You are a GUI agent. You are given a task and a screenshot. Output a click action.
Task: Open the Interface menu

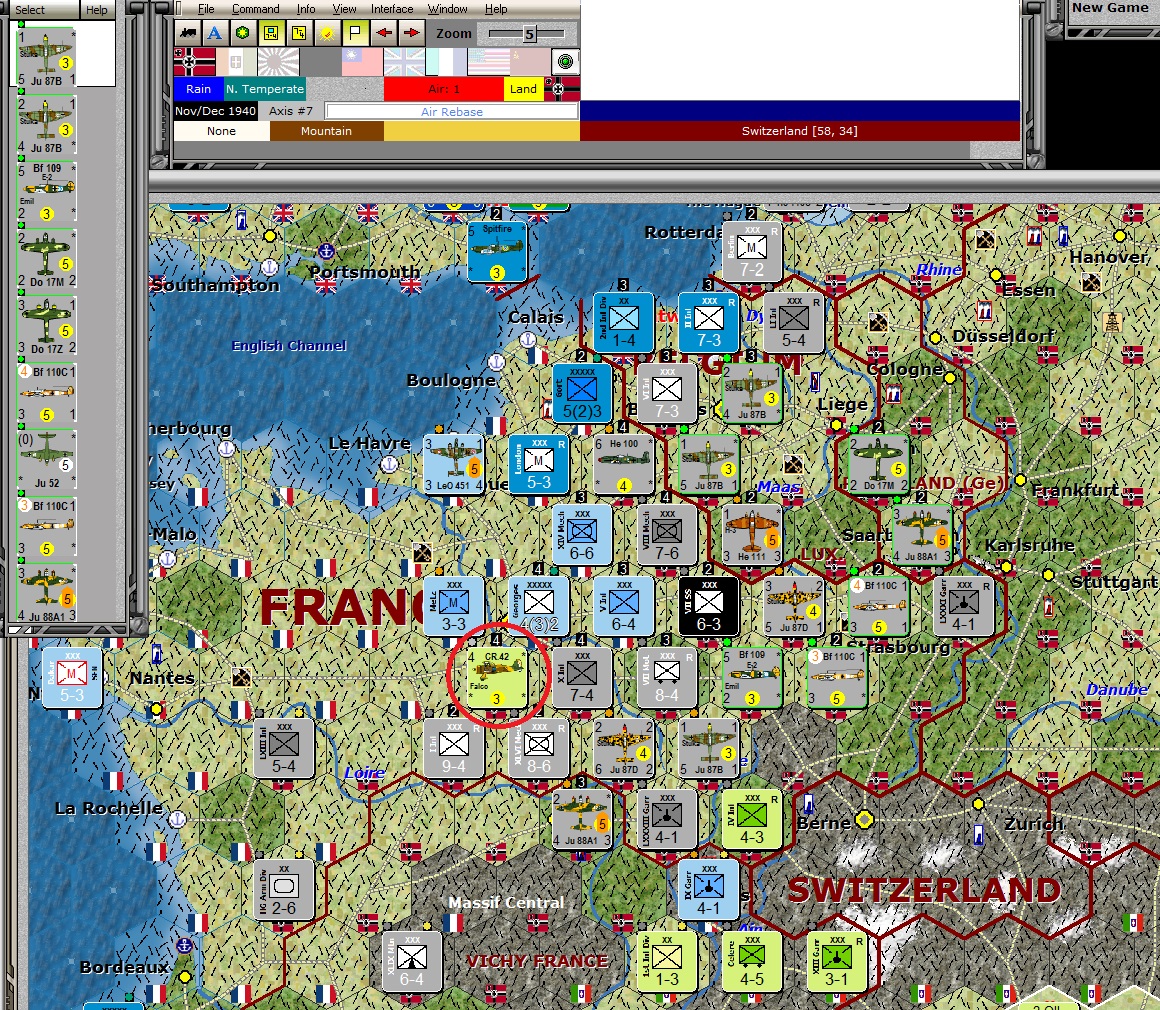click(391, 9)
